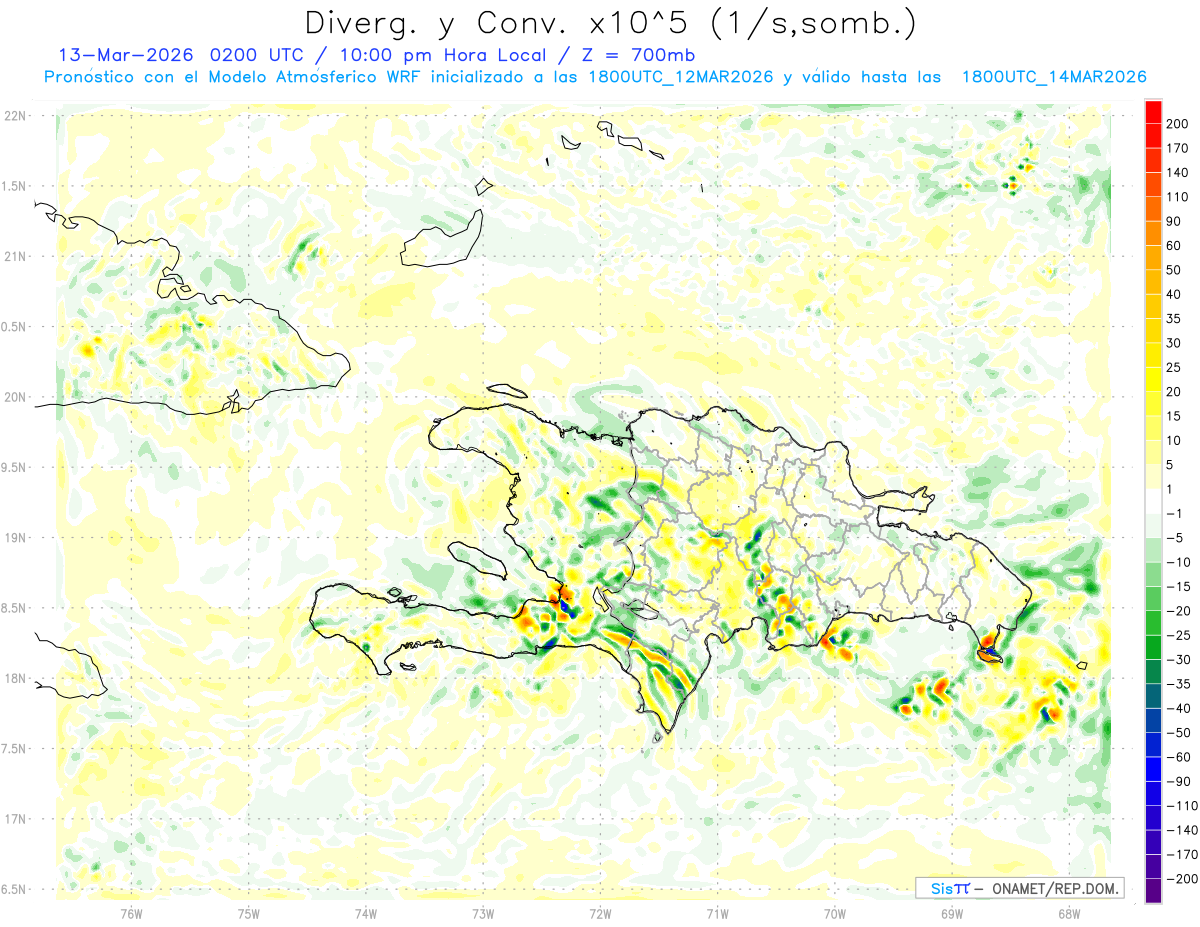Click the positive 50 colorbar label
The height and width of the screenshot is (927, 1200).
pos(1174,270)
